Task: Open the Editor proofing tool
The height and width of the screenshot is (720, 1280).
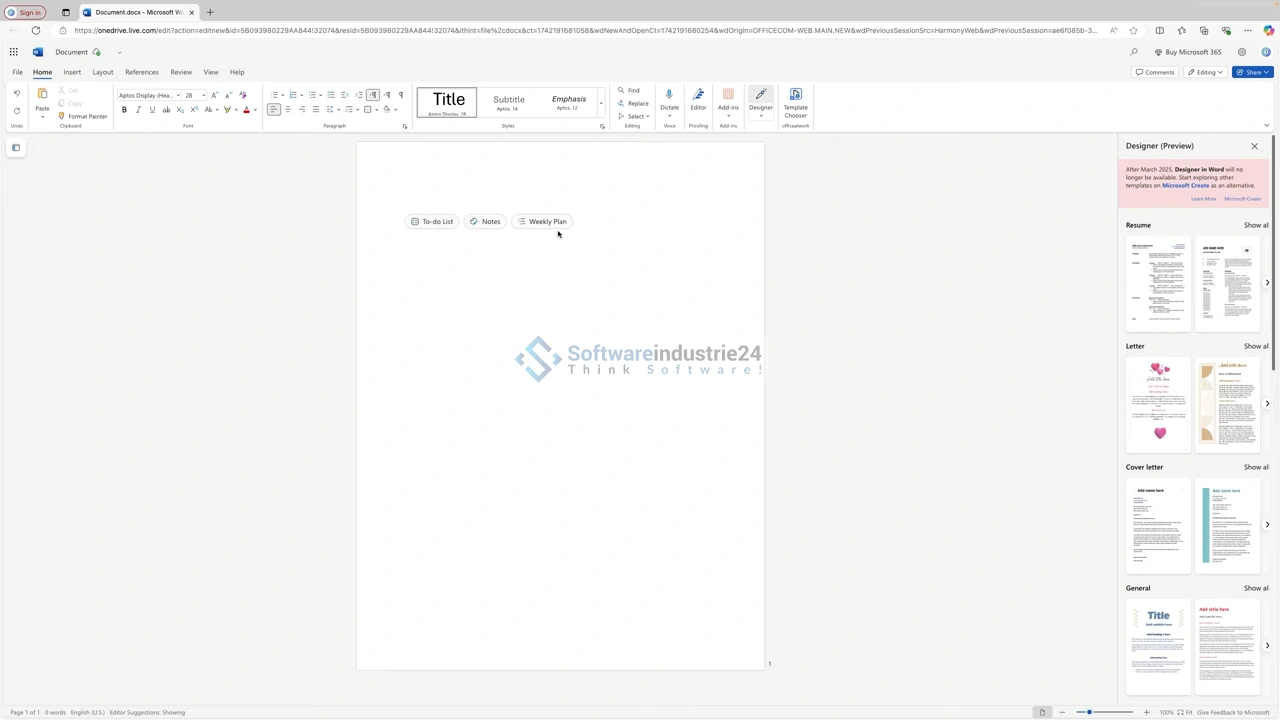Action: [x=698, y=95]
